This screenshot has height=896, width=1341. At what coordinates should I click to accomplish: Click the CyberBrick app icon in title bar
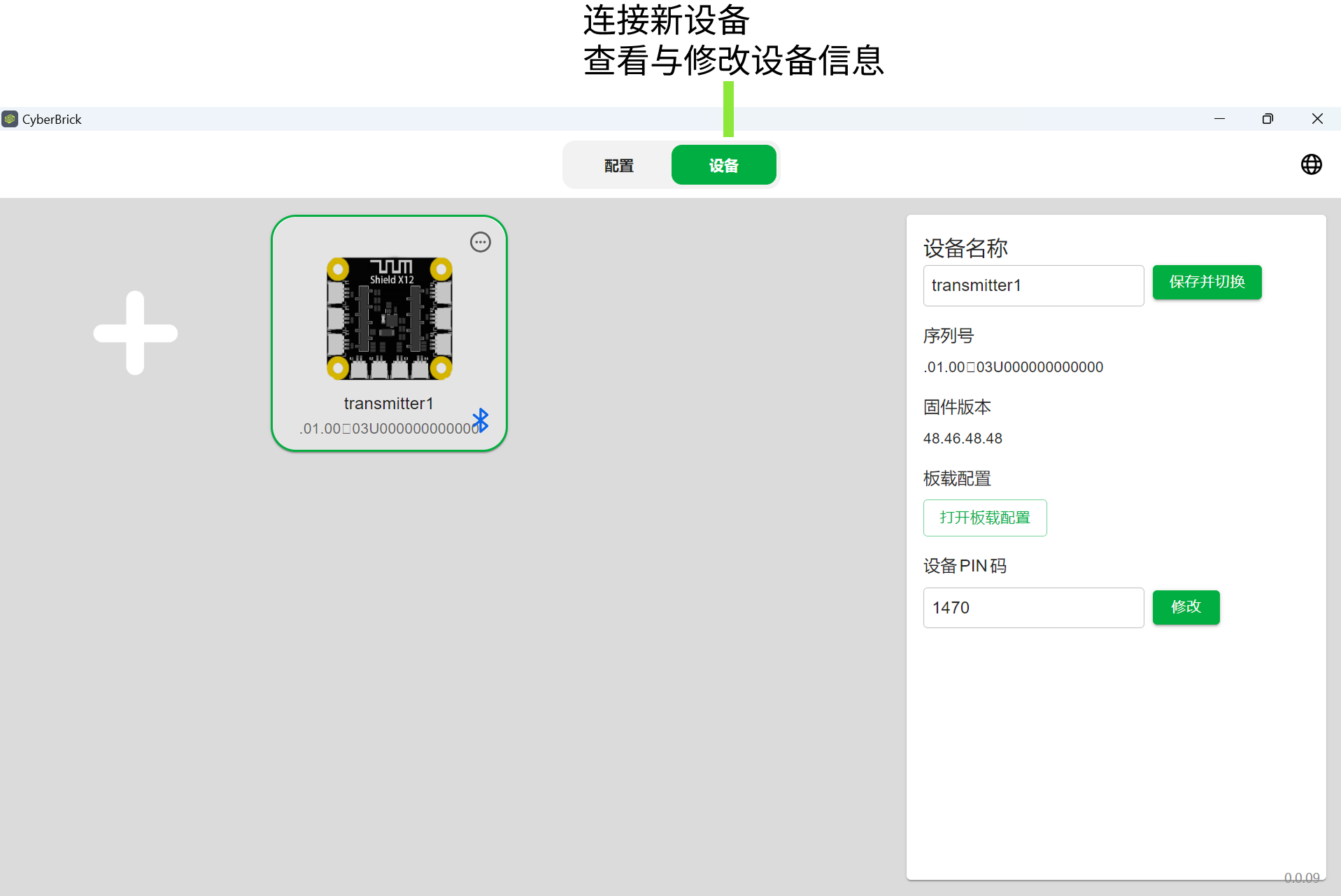[x=10, y=119]
